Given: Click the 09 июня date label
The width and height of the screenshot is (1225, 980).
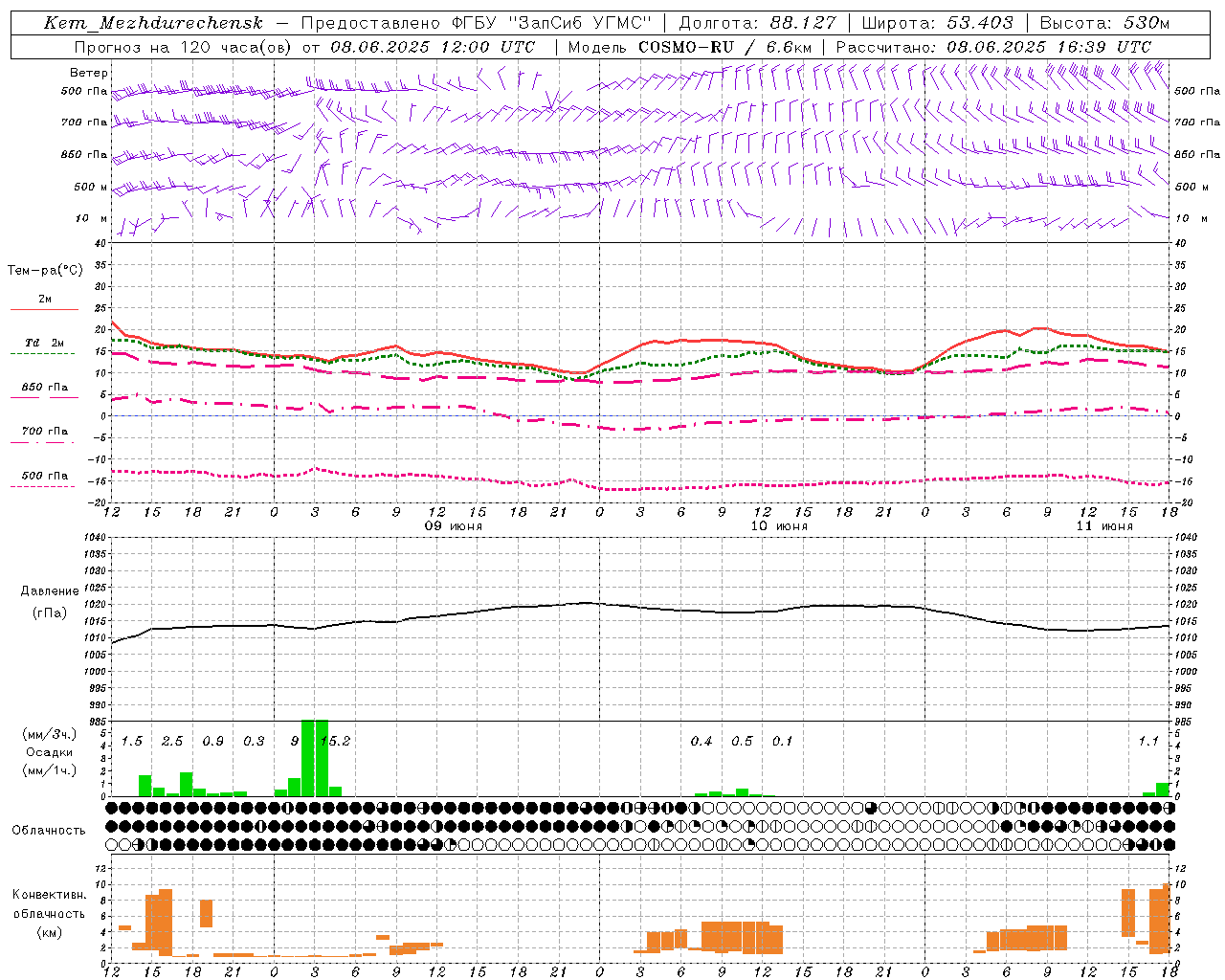Looking at the screenshot, I should pos(454,526).
